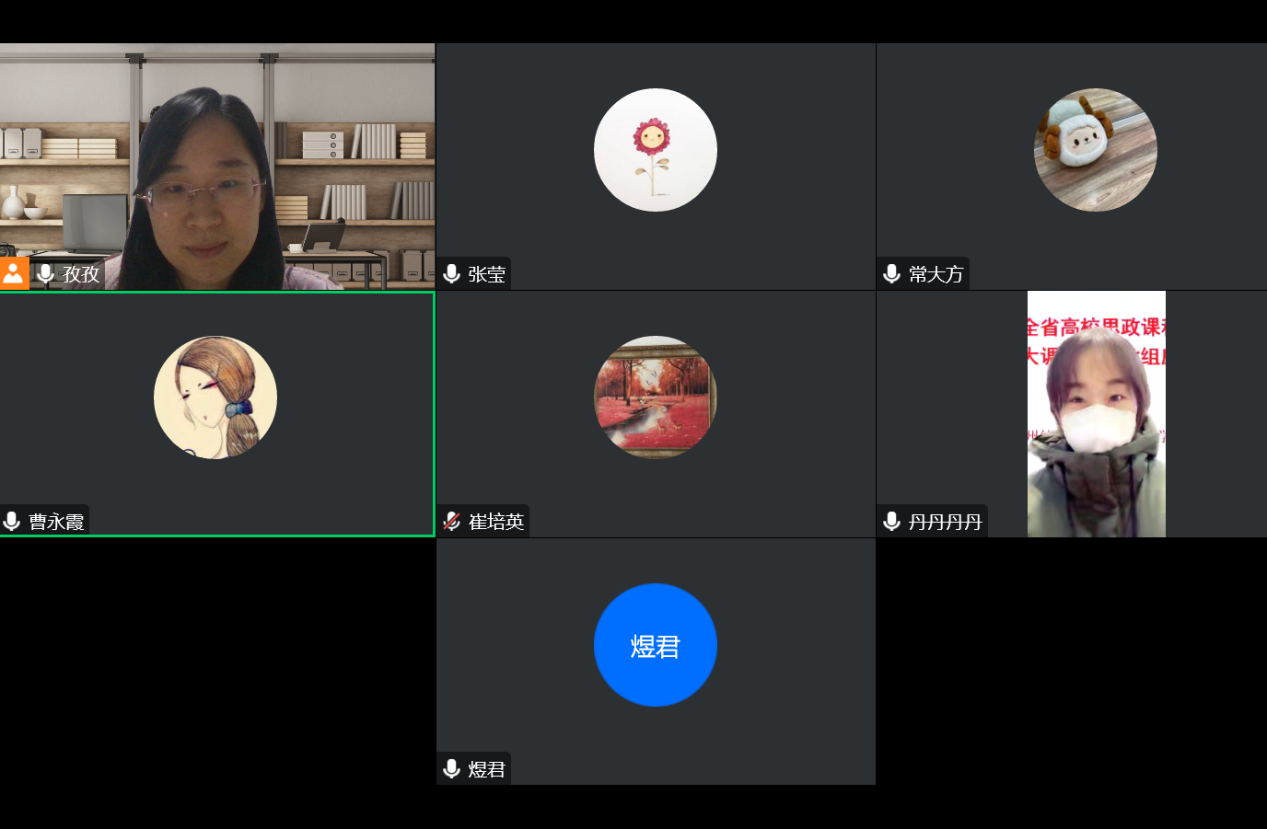The image size is (1267, 829).
Task: Click the autumn forest painting avatar
Action: pyautogui.click(x=655, y=397)
